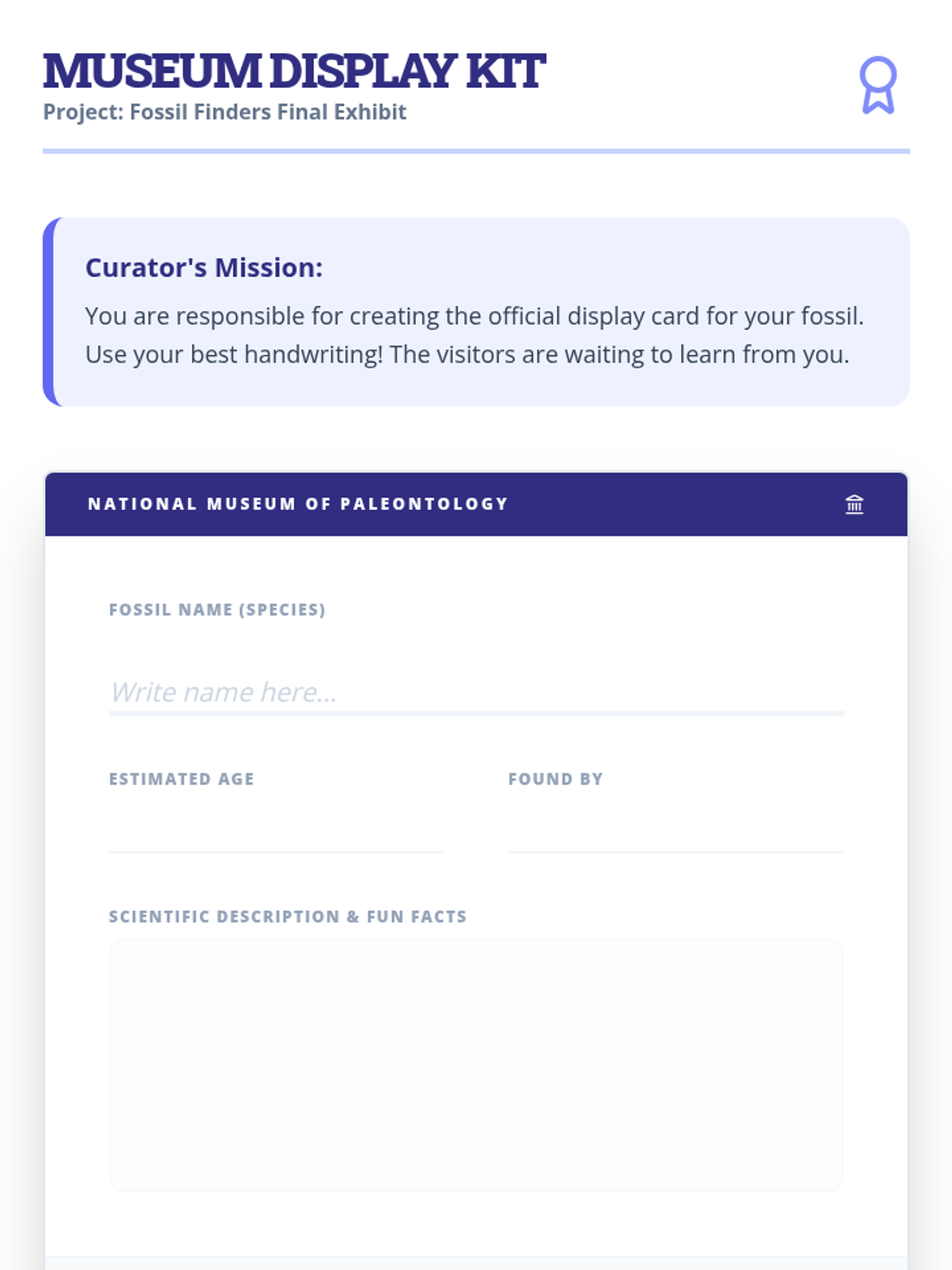Click 'Write name here...' placeholder text
The image size is (952, 1270).
pyautogui.click(x=224, y=692)
